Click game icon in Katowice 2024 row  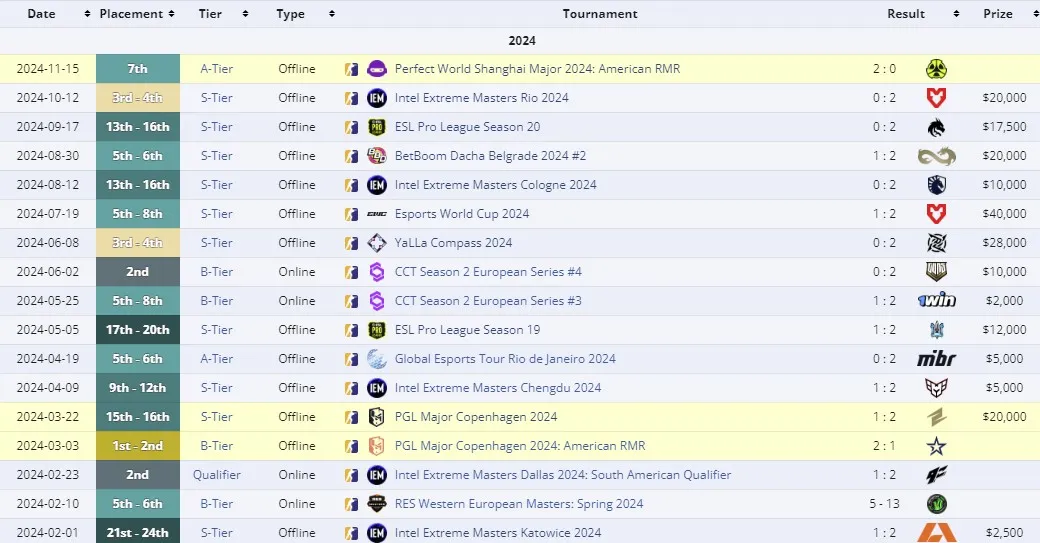352,533
